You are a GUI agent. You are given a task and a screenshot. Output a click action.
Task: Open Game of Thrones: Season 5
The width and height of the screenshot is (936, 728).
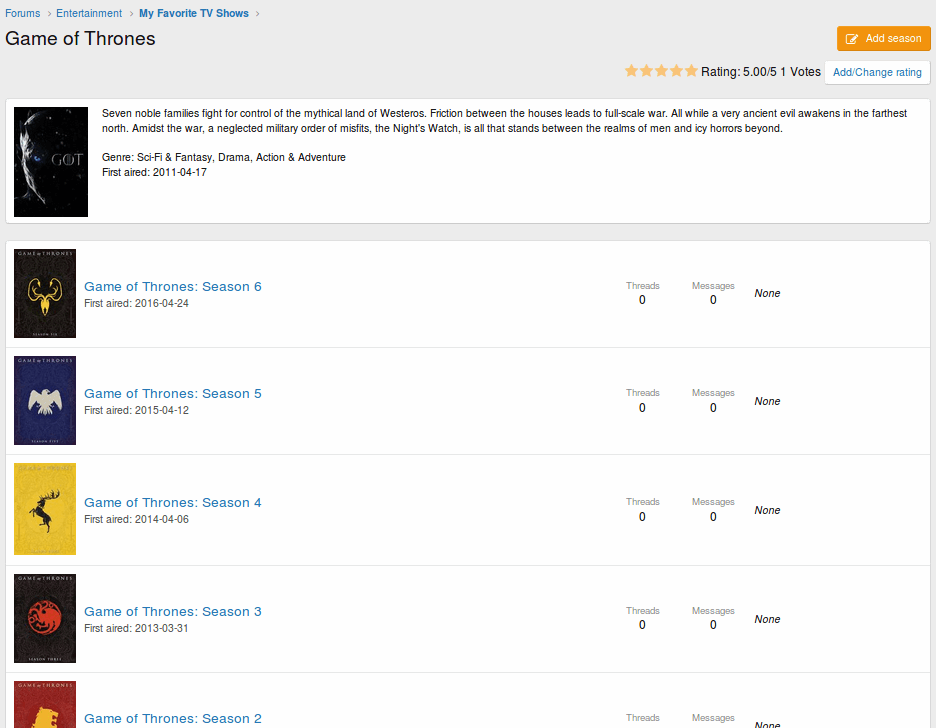coord(173,393)
